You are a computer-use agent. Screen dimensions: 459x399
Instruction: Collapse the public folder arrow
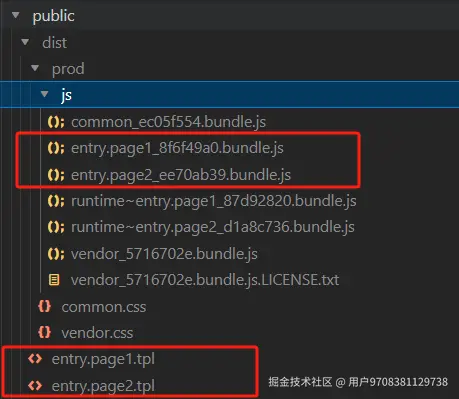point(16,15)
